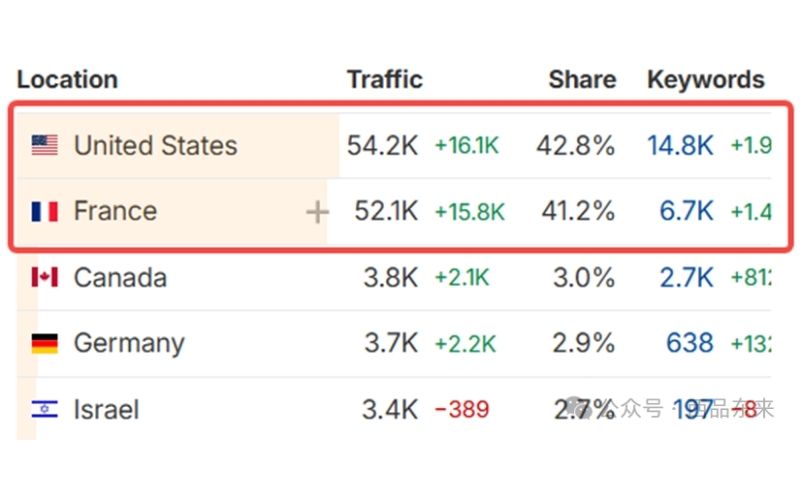Select the Israel location name
The image size is (800, 500).
107,409
